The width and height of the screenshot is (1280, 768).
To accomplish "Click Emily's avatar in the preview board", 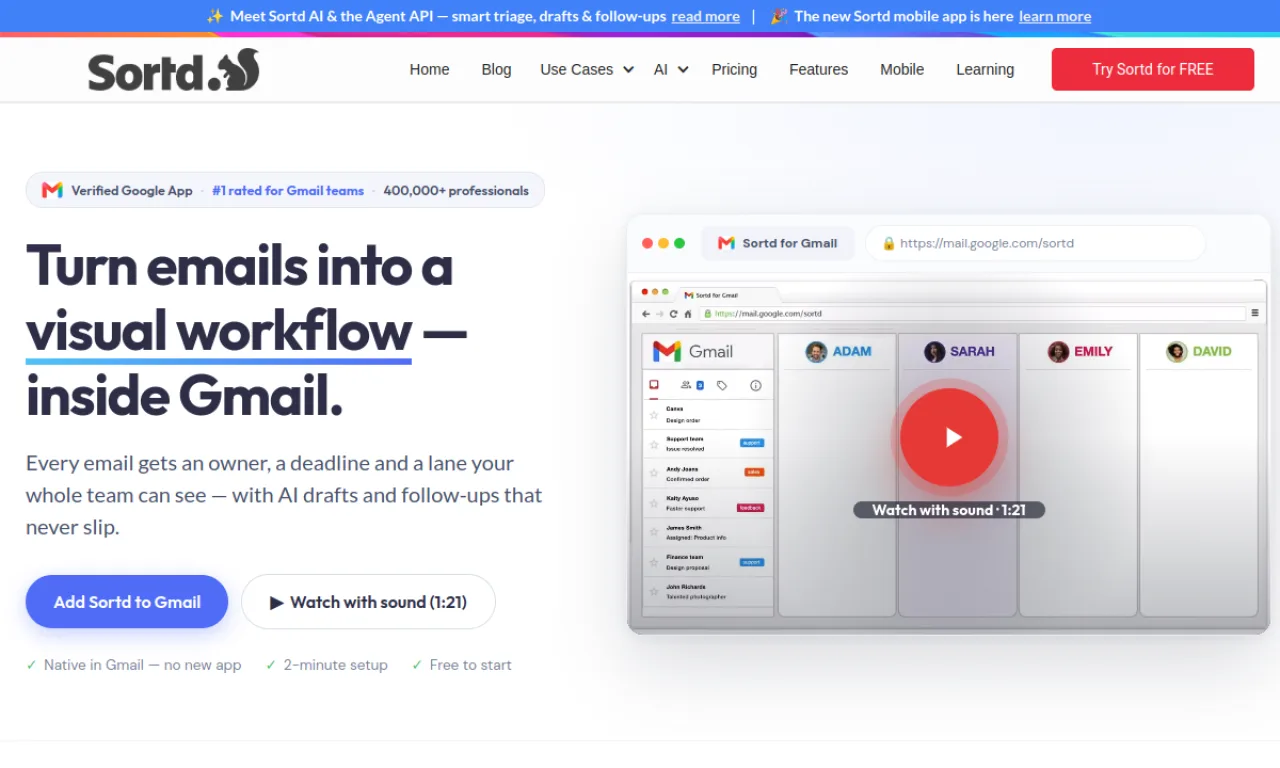I will [x=1058, y=351].
